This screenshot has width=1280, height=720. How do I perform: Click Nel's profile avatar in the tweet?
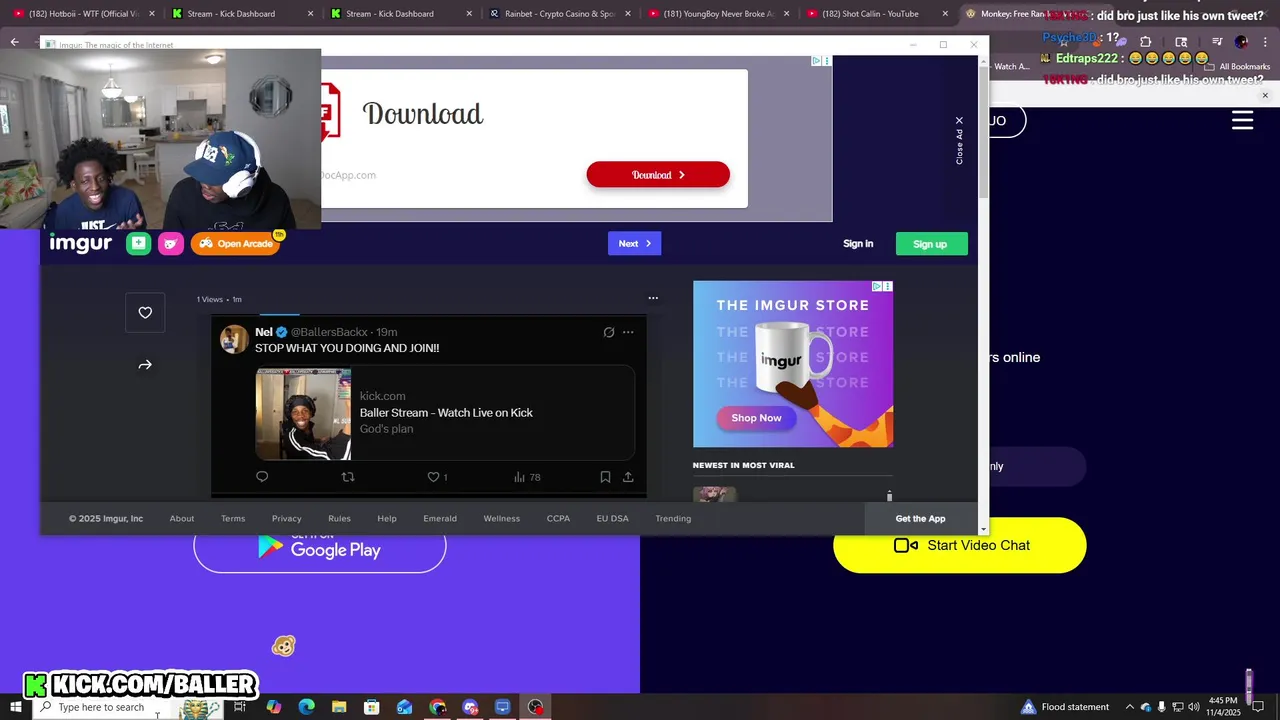click(234, 339)
